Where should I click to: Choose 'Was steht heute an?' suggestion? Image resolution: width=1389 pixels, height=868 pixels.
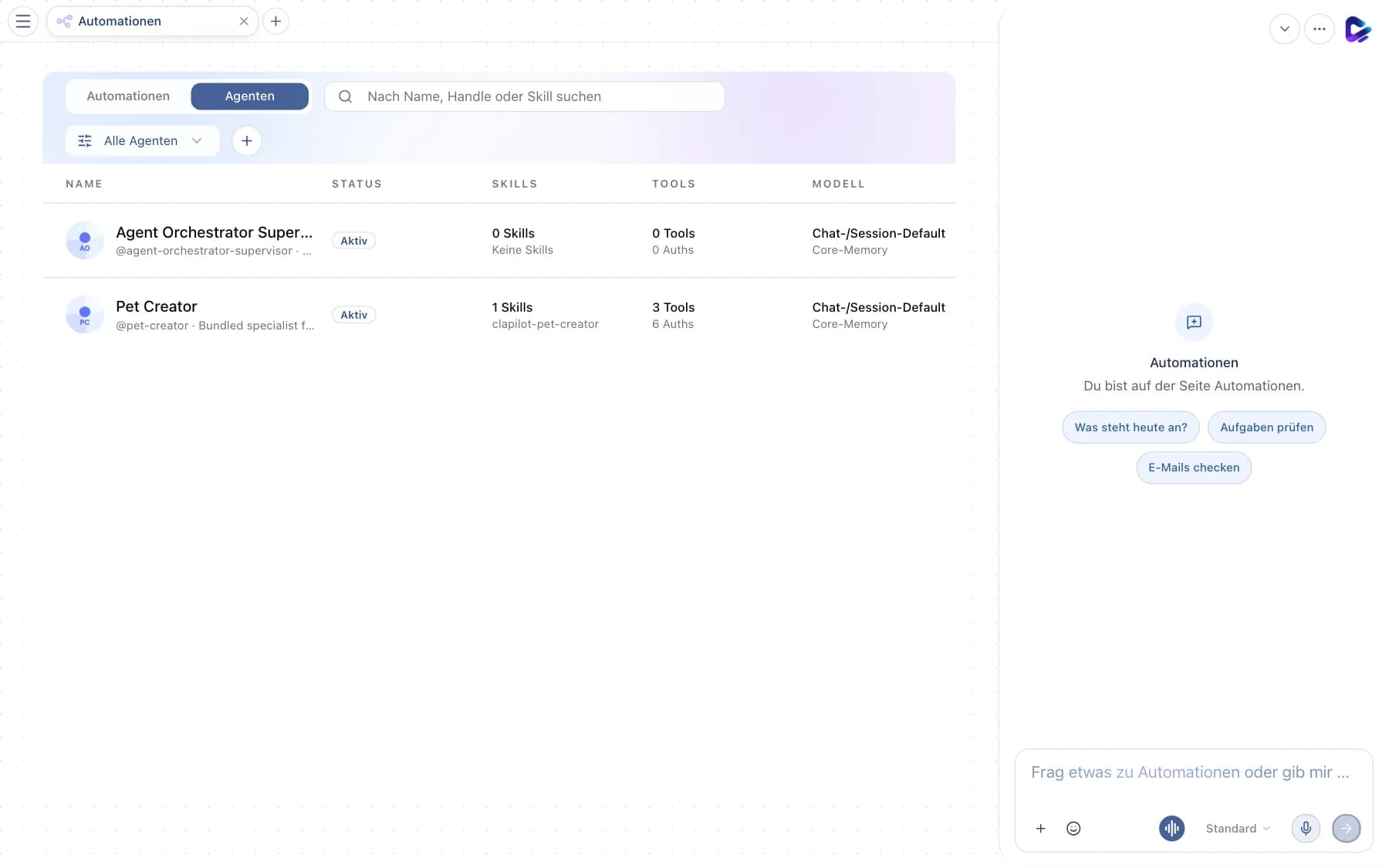click(x=1130, y=427)
